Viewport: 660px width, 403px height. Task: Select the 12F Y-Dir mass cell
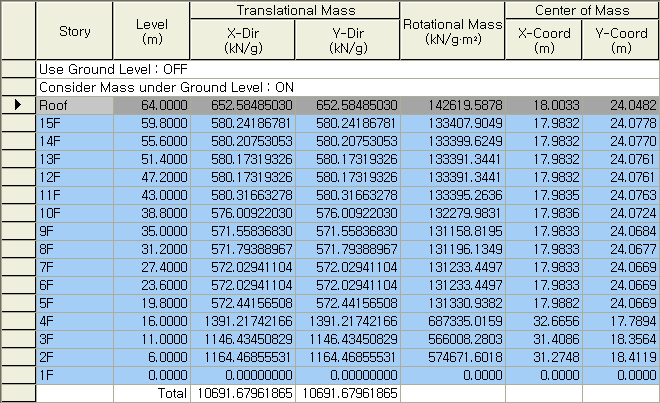348,177
